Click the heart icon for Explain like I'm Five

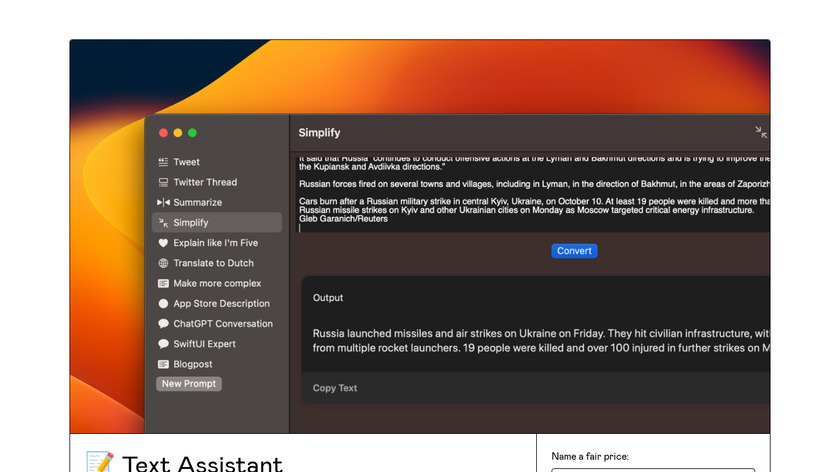click(163, 243)
